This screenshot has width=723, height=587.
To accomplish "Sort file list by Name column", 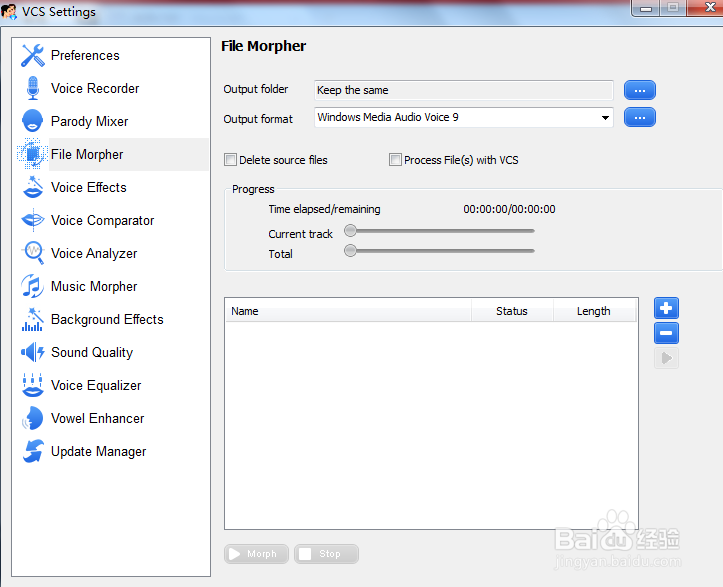I will [348, 311].
